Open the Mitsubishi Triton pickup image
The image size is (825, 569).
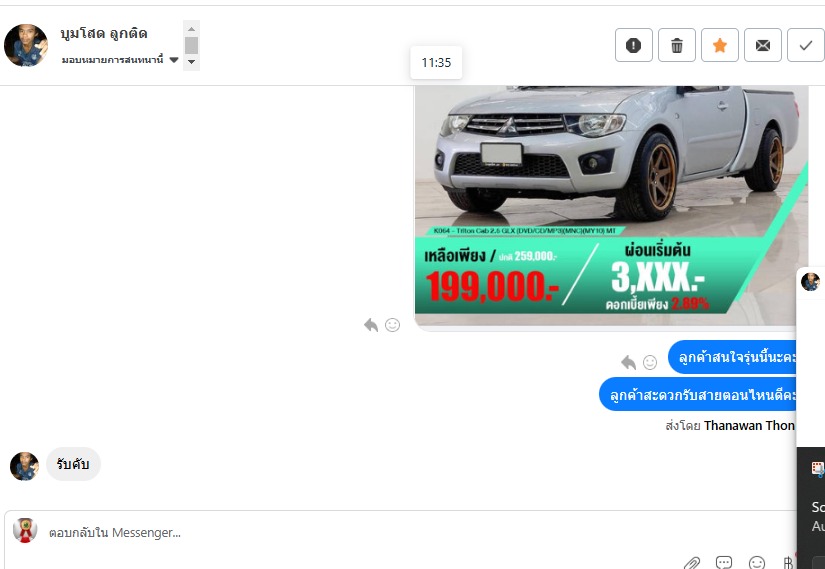coord(611,207)
